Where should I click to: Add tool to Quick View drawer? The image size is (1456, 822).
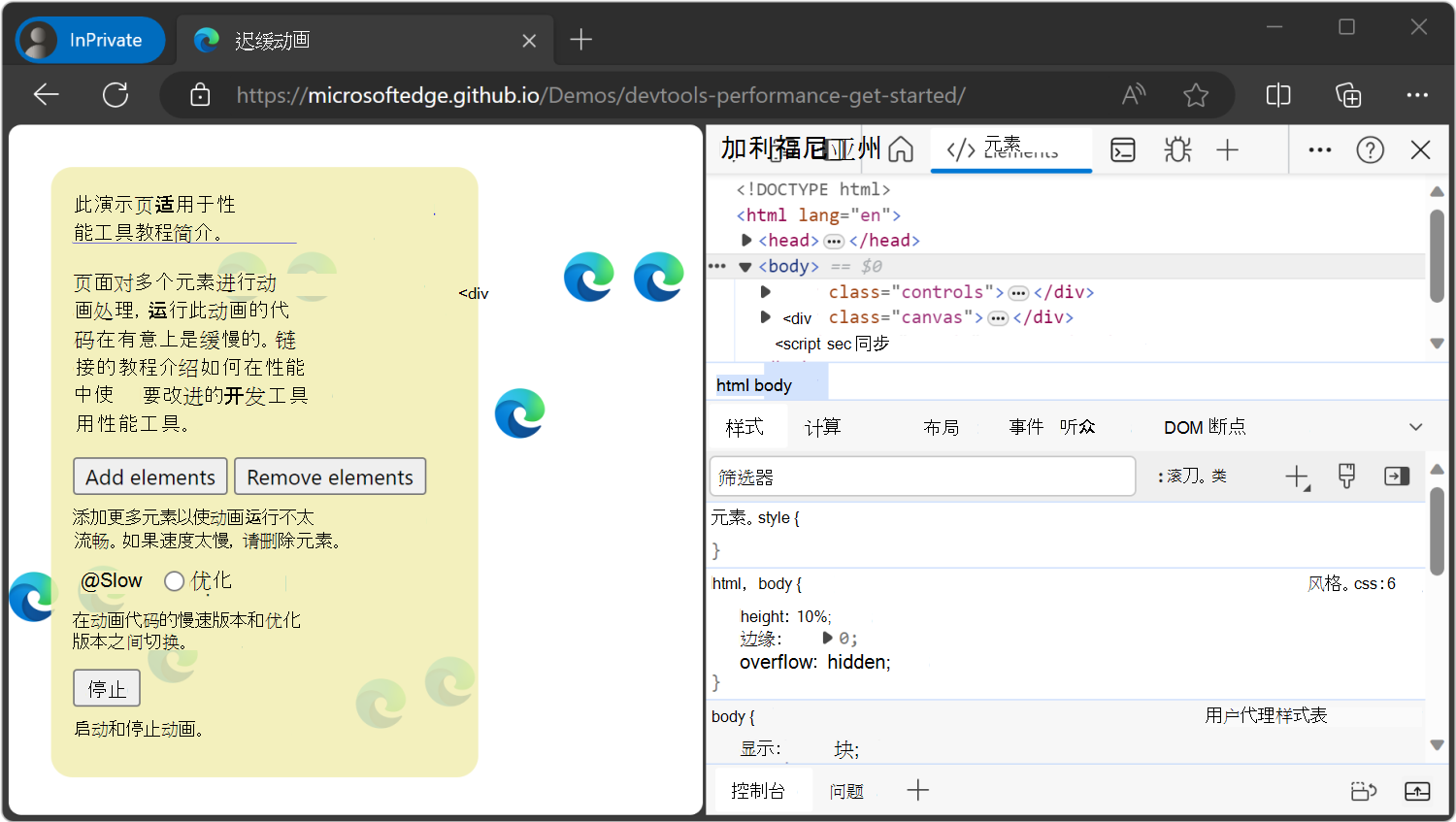918,791
